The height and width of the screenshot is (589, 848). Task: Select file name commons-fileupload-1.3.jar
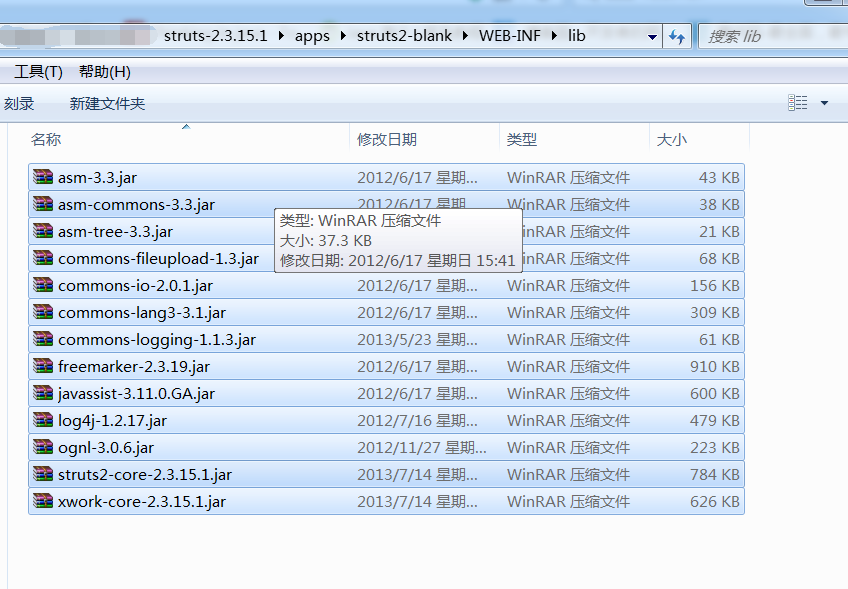point(158,259)
